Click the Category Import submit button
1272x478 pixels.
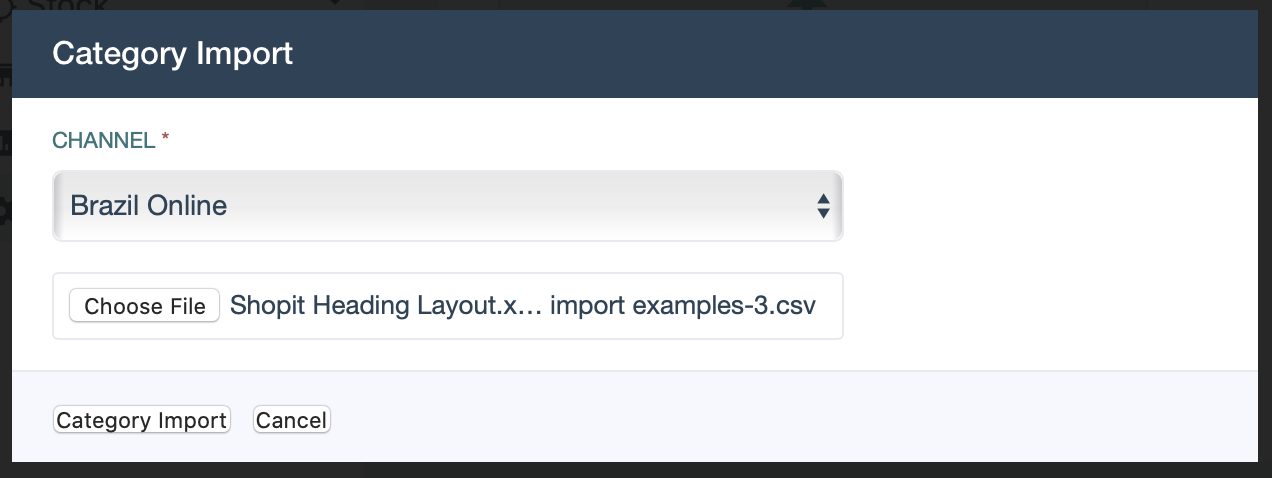pos(141,420)
